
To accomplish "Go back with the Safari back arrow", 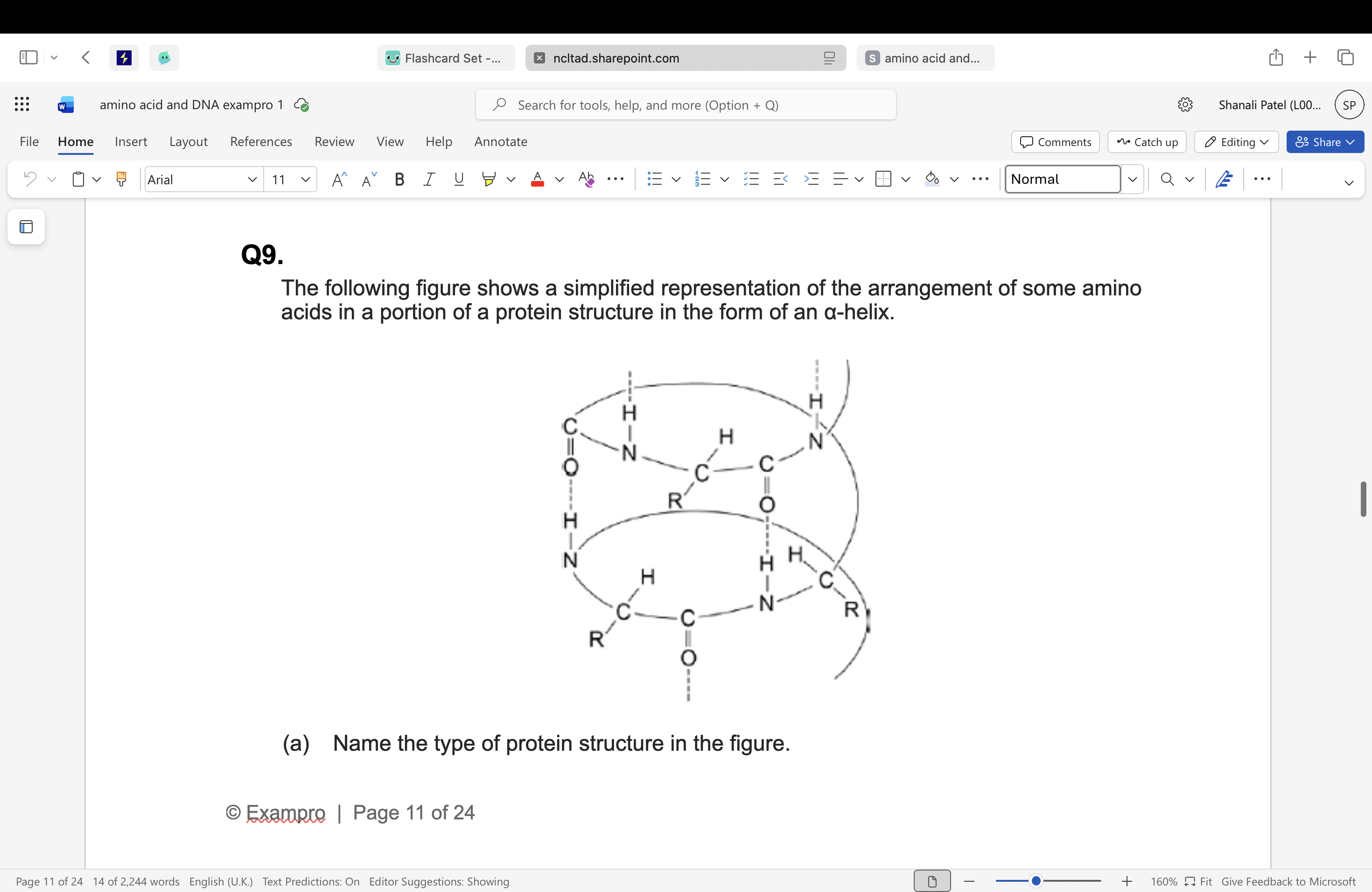I will [x=86, y=58].
